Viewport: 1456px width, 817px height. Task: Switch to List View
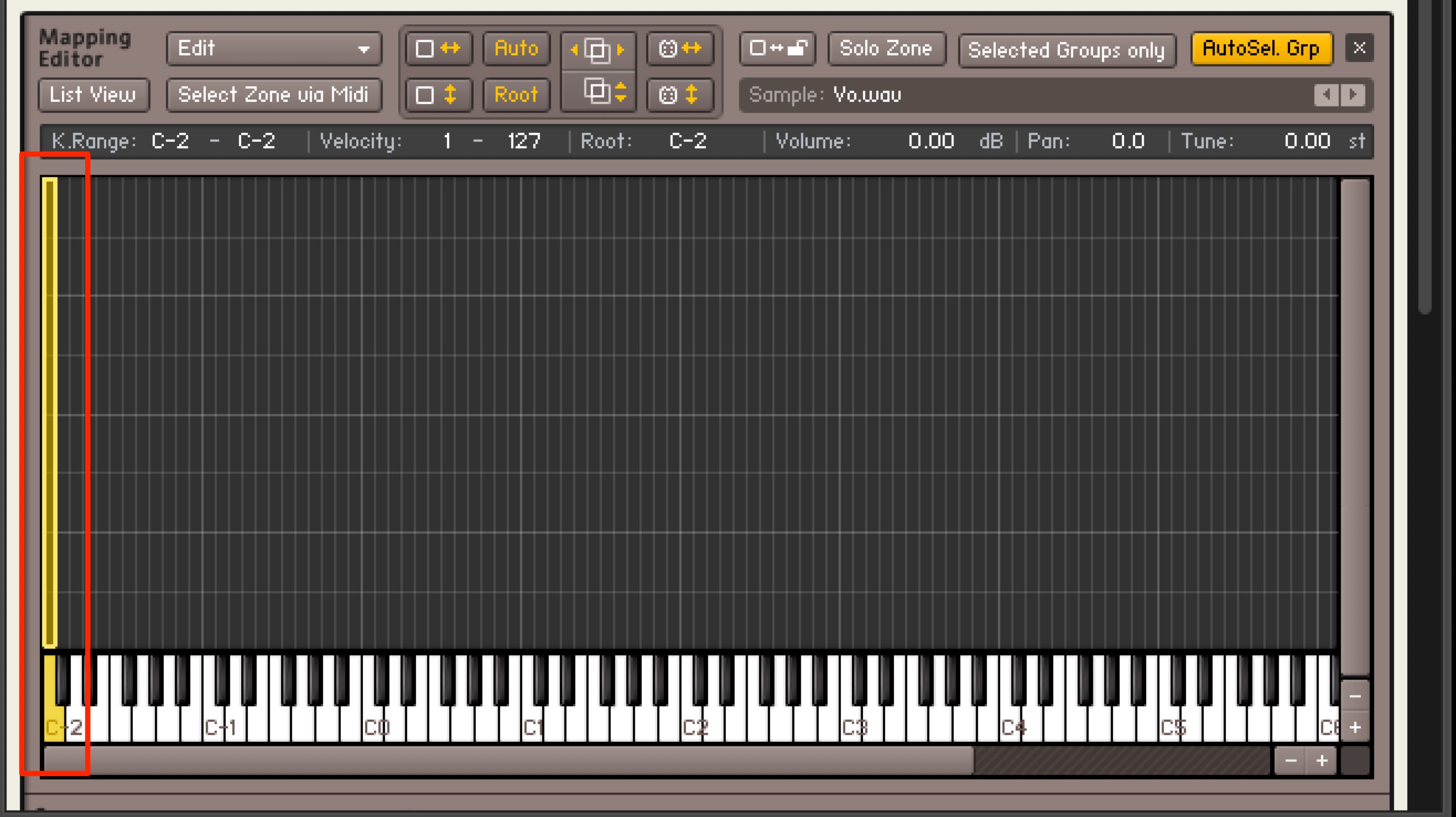coord(93,95)
